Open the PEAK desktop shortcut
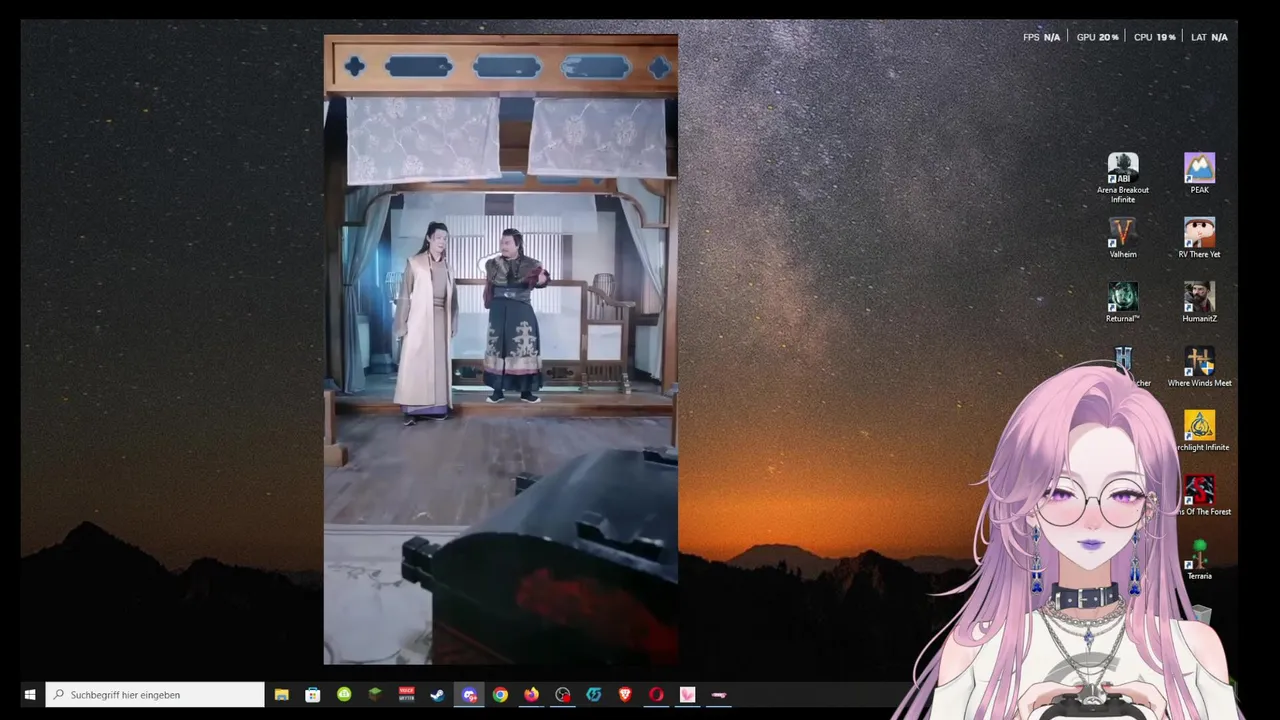 click(1199, 173)
